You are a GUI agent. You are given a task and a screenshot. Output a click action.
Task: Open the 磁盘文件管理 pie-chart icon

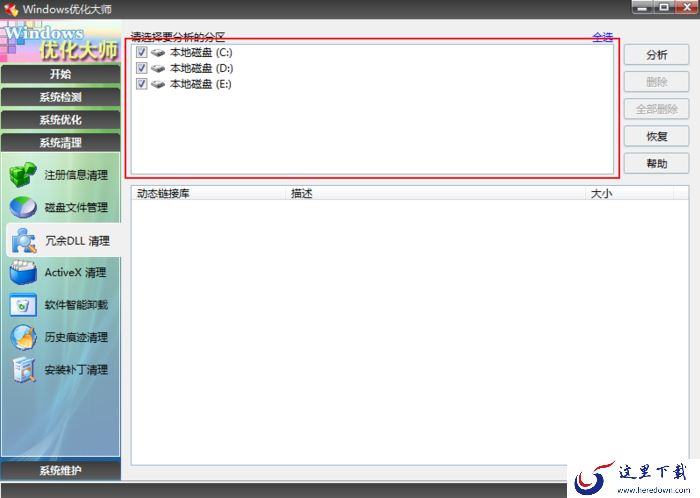pos(23,207)
